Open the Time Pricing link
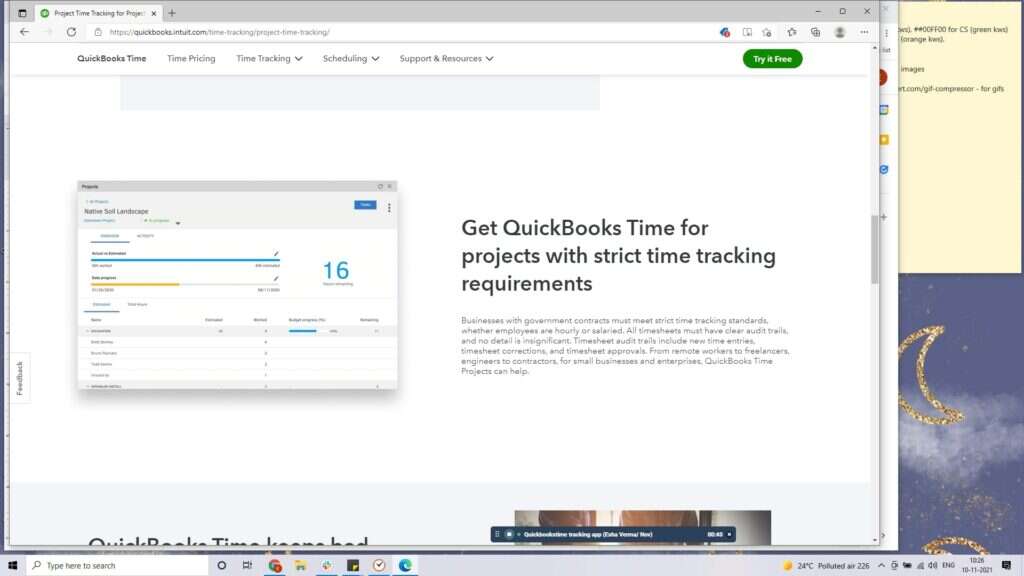 click(191, 58)
